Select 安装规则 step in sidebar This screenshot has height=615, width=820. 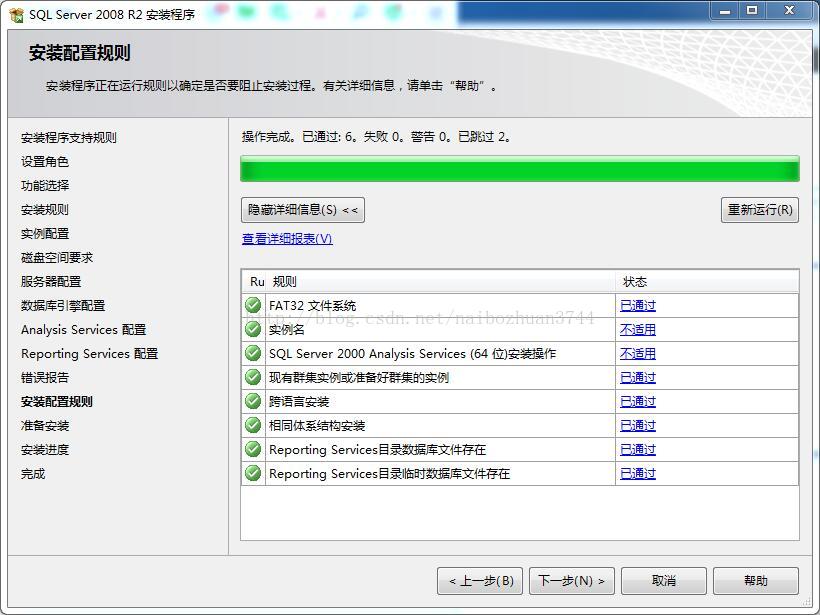click(x=44, y=210)
